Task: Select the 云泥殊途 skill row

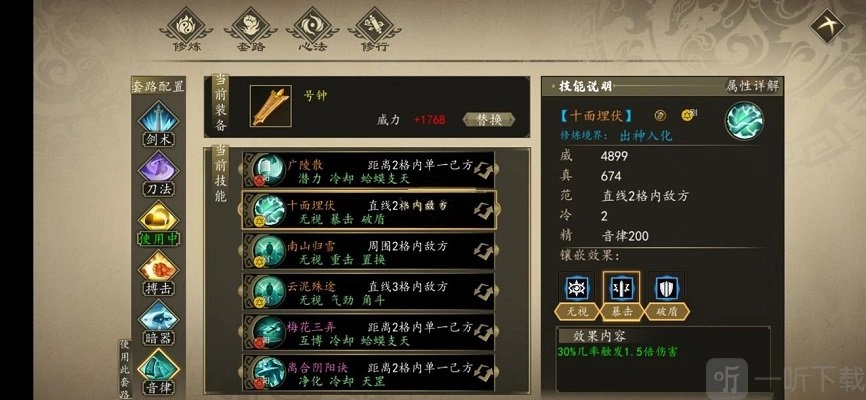Action: pos(368,292)
